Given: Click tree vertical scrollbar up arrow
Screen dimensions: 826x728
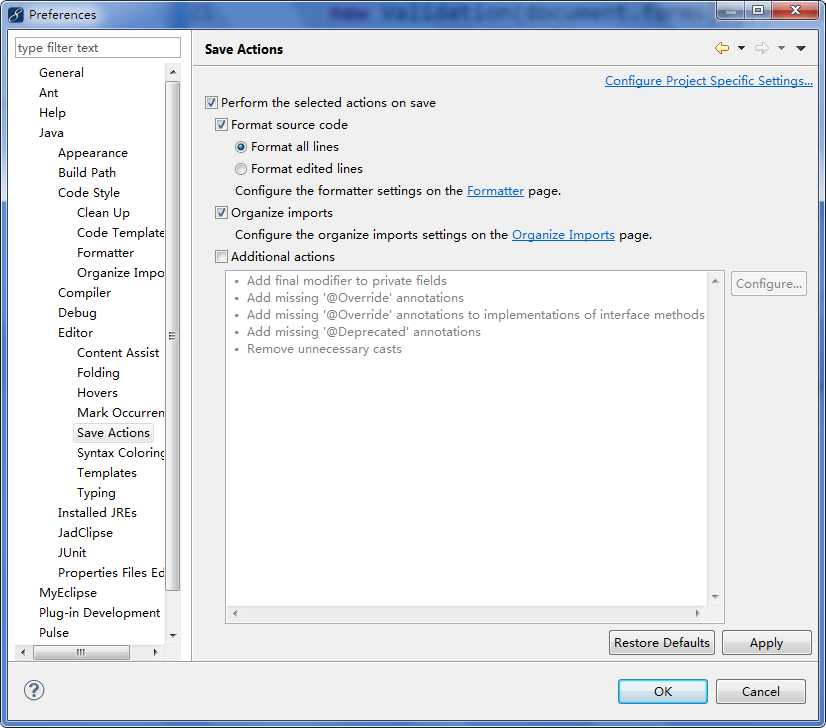Looking at the screenshot, I should [173, 72].
